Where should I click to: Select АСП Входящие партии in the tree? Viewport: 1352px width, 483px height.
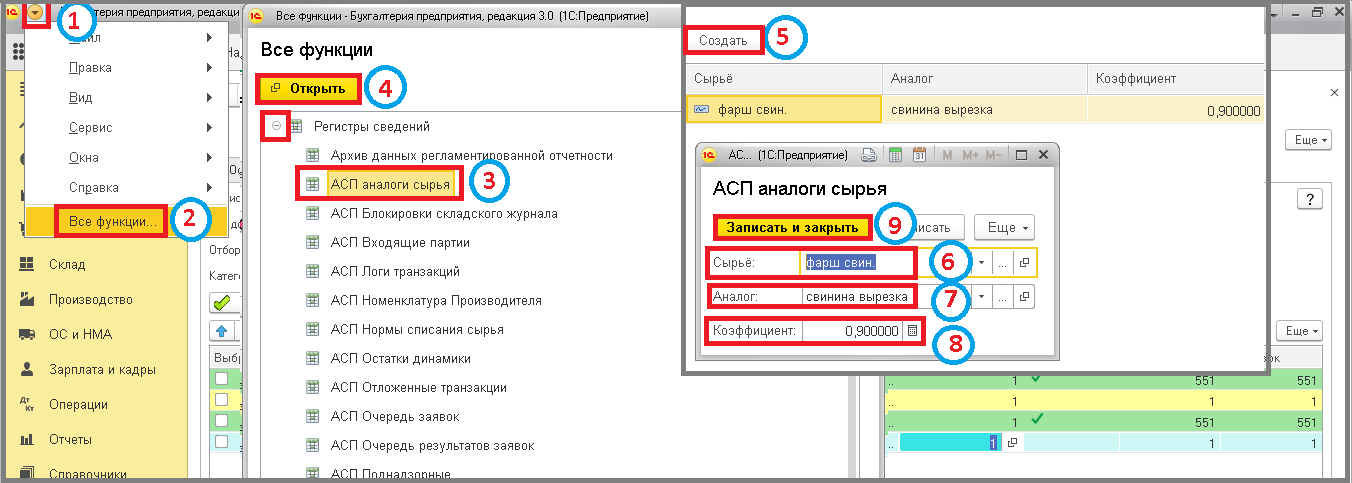tap(400, 242)
